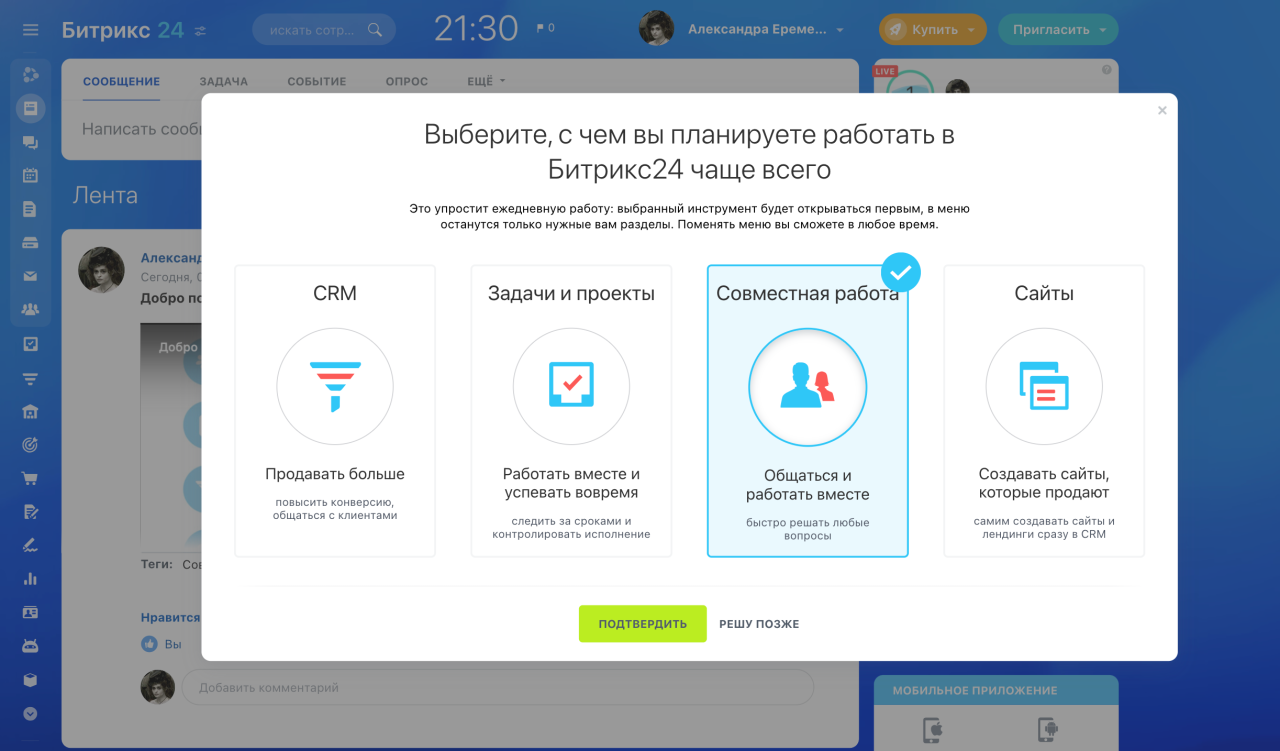Open the ID card icon in sidebar
Screen dimensions: 1280x751
tap(30, 612)
